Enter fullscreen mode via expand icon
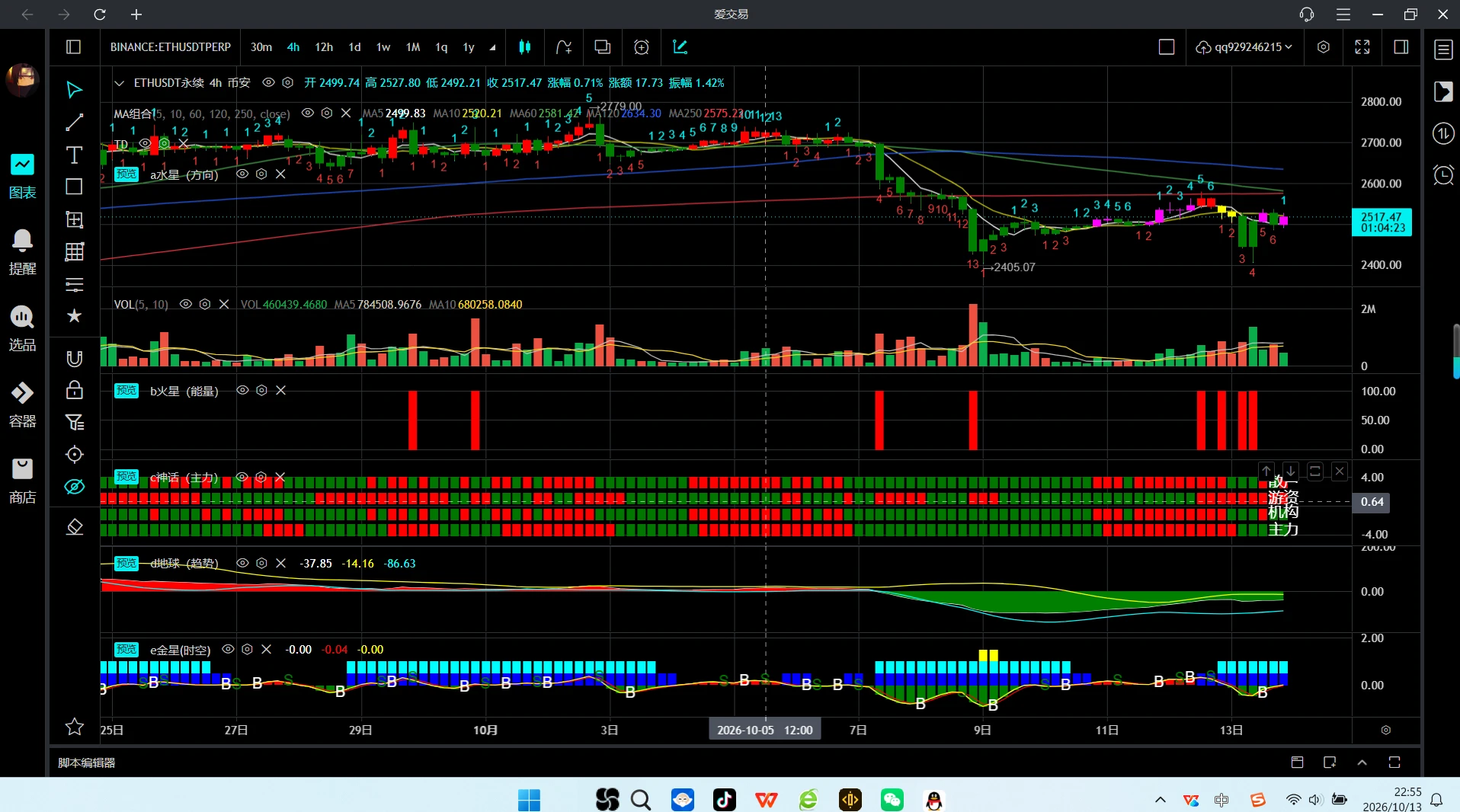Image resolution: width=1460 pixels, height=812 pixels. tap(1362, 47)
